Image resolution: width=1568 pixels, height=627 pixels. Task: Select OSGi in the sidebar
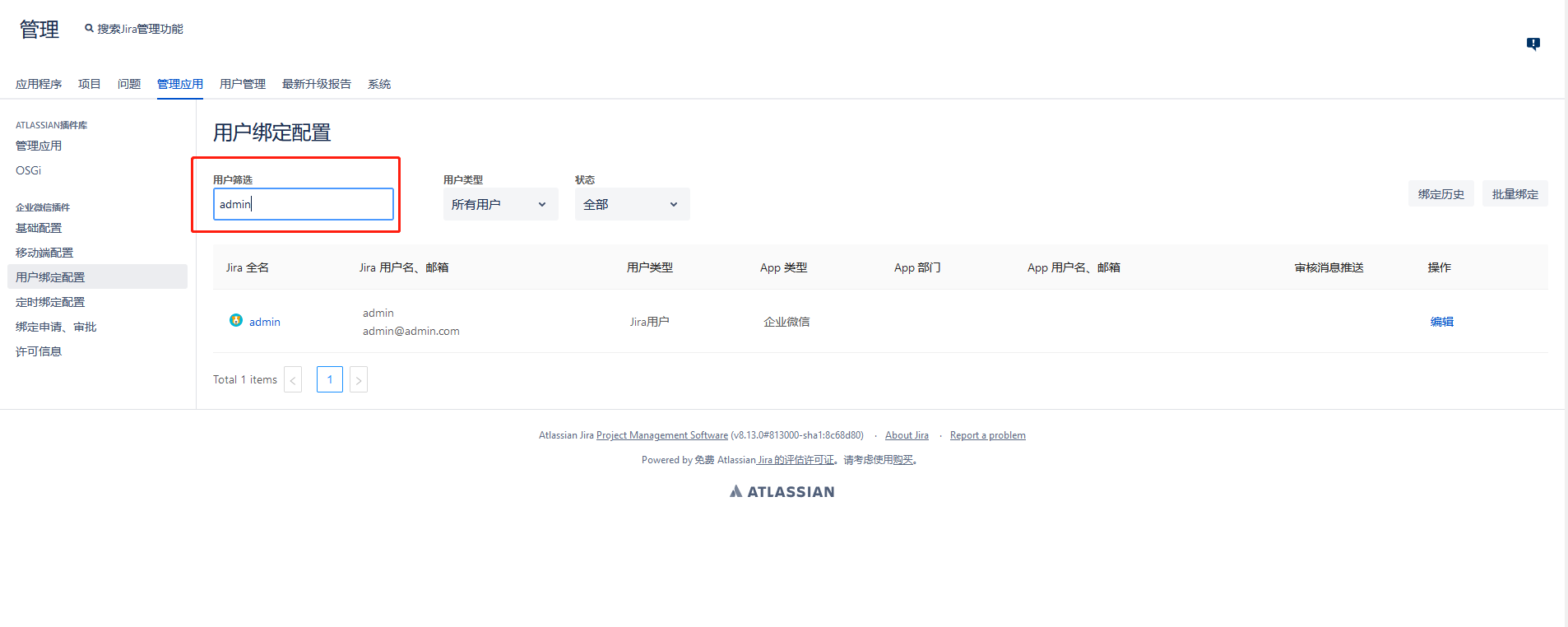coord(29,170)
